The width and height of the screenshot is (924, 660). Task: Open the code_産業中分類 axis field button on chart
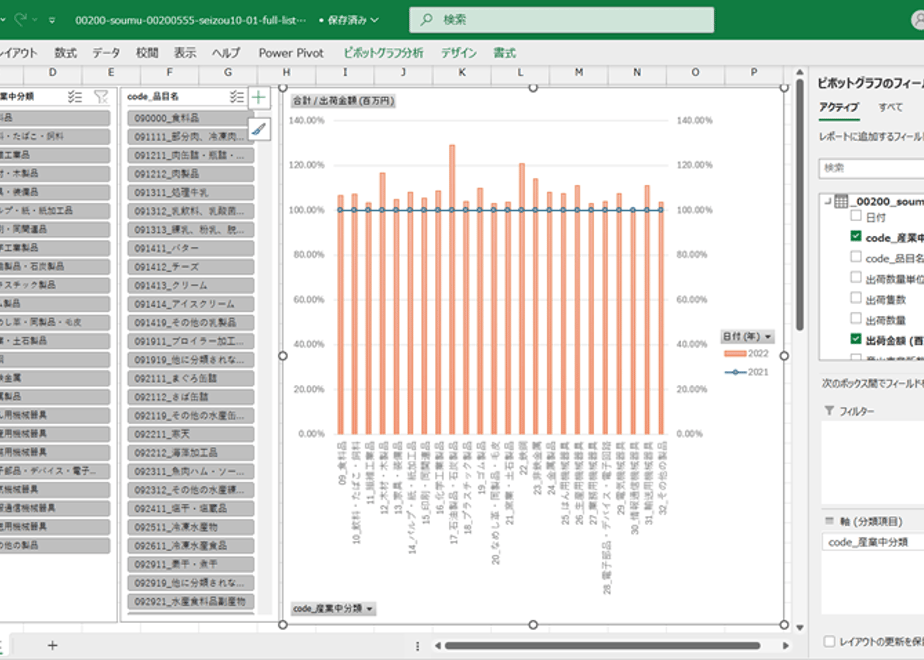(x=333, y=609)
